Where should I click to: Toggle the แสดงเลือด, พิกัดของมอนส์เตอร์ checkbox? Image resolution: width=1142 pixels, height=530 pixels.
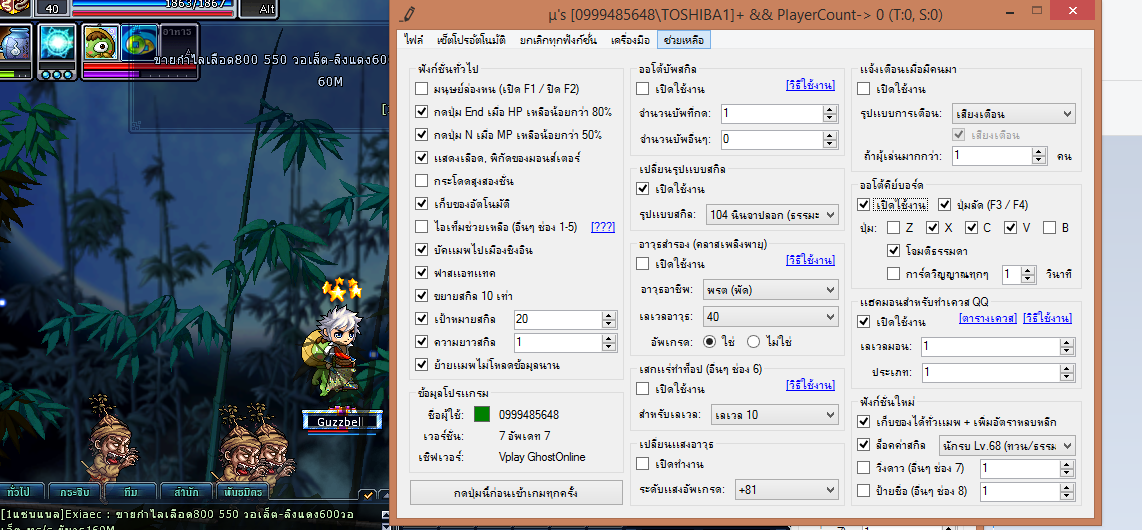coord(421,157)
